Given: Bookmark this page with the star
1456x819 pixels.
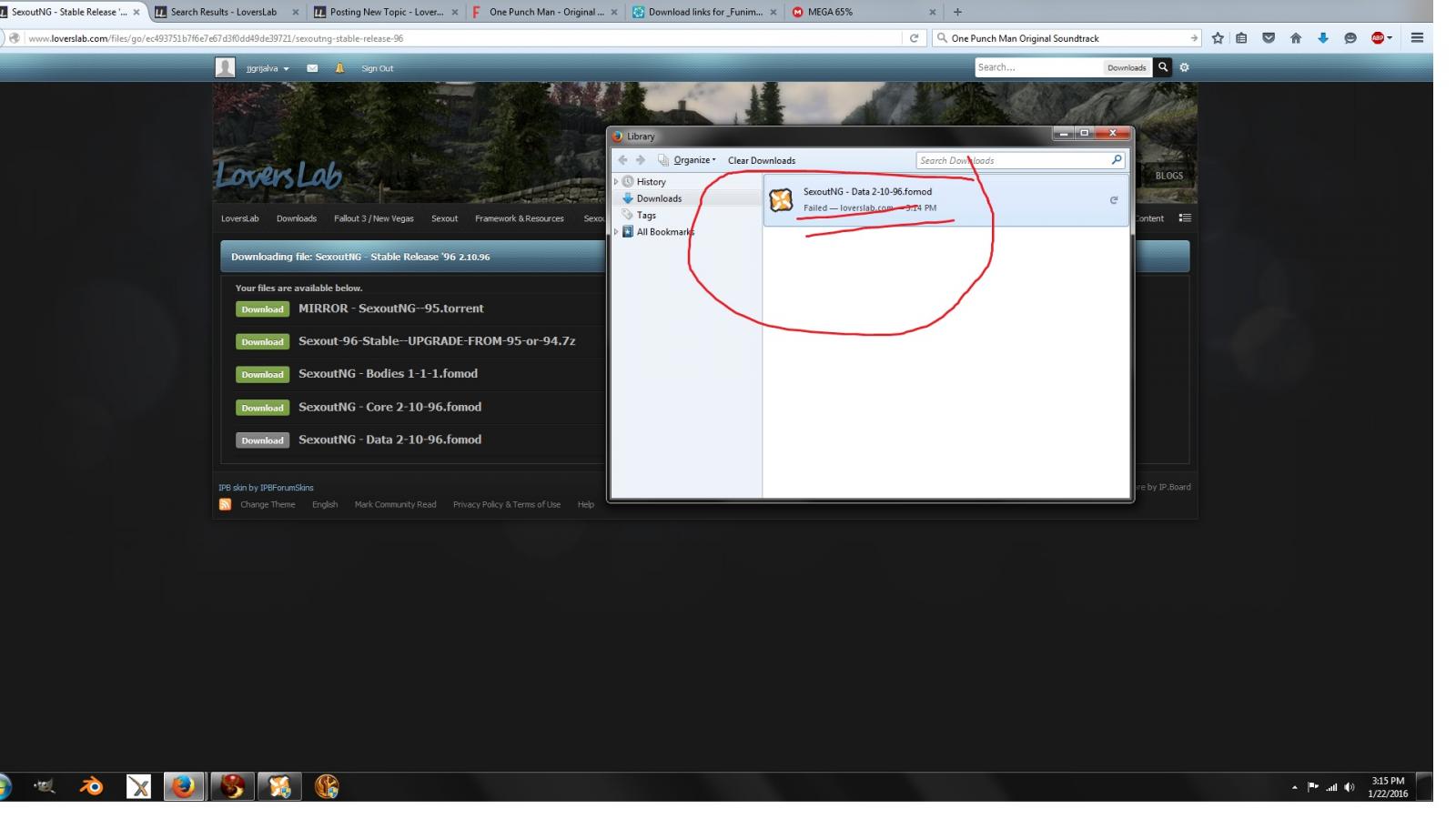Looking at the screenshot, I should pyautogui.click(x=1218, y=38).
